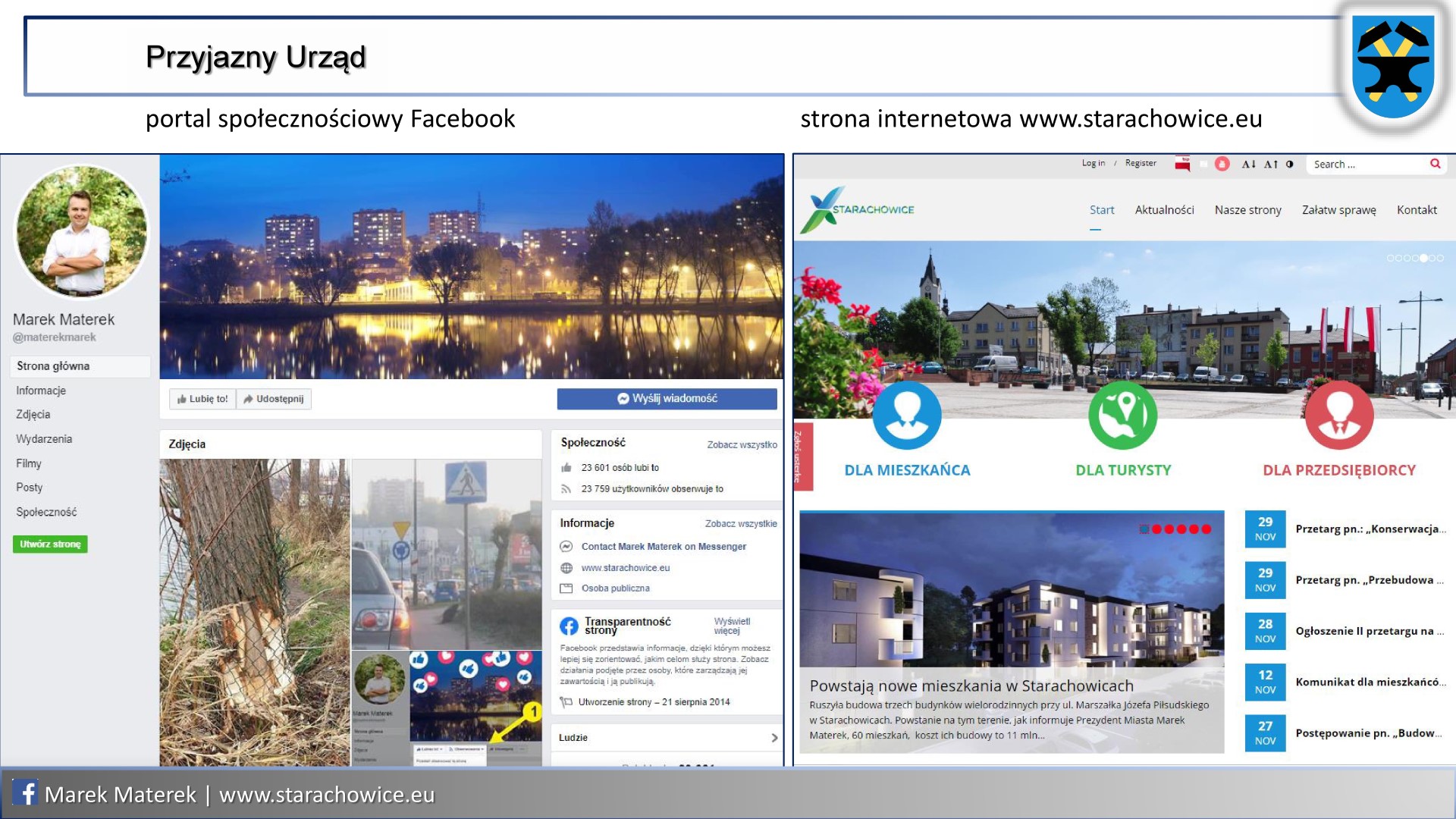This screenshot has height=819, width=1456.
Task: Open Społeczność in Facebook sidebar
Action: pyautogui.click(x=46, y=512)
